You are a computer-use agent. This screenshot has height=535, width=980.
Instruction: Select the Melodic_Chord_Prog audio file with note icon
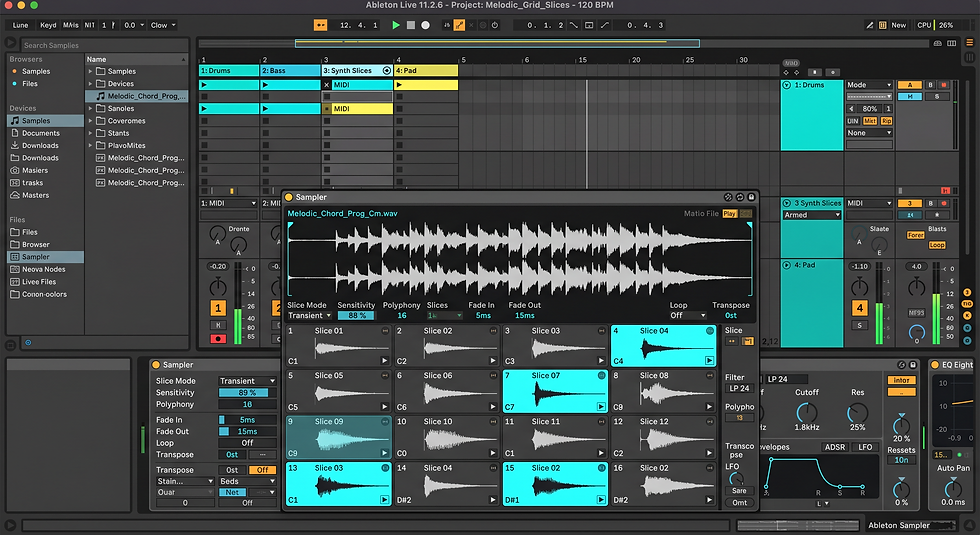(136, 96)
